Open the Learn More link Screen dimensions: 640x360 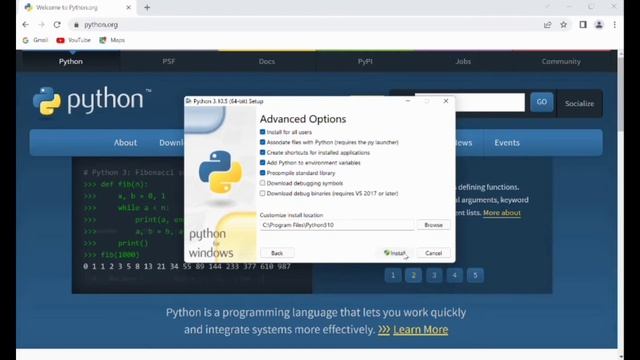coord(420,330)
